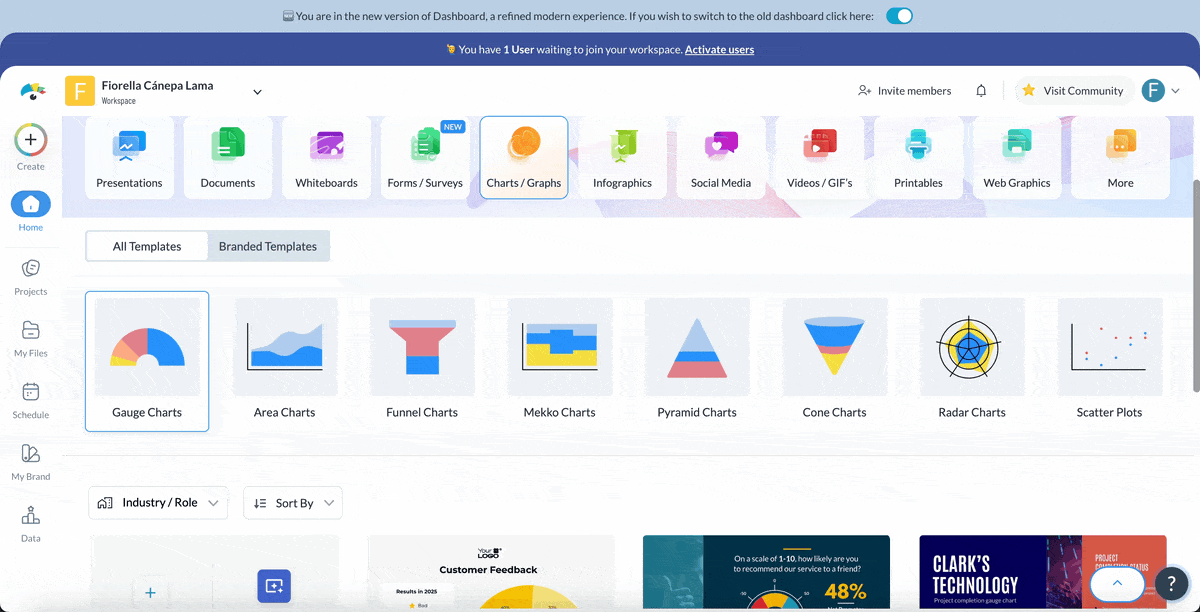The height and width of the screenshot is (612, 1200).
Task: Select the Presentations category tile
Action: [129, 157]
